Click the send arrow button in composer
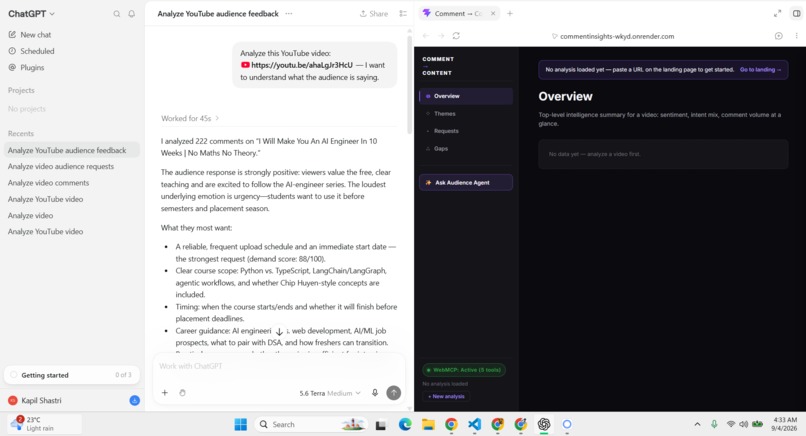Image resolution: width=806 pixels, height=436 pixels. click(394, 393)
